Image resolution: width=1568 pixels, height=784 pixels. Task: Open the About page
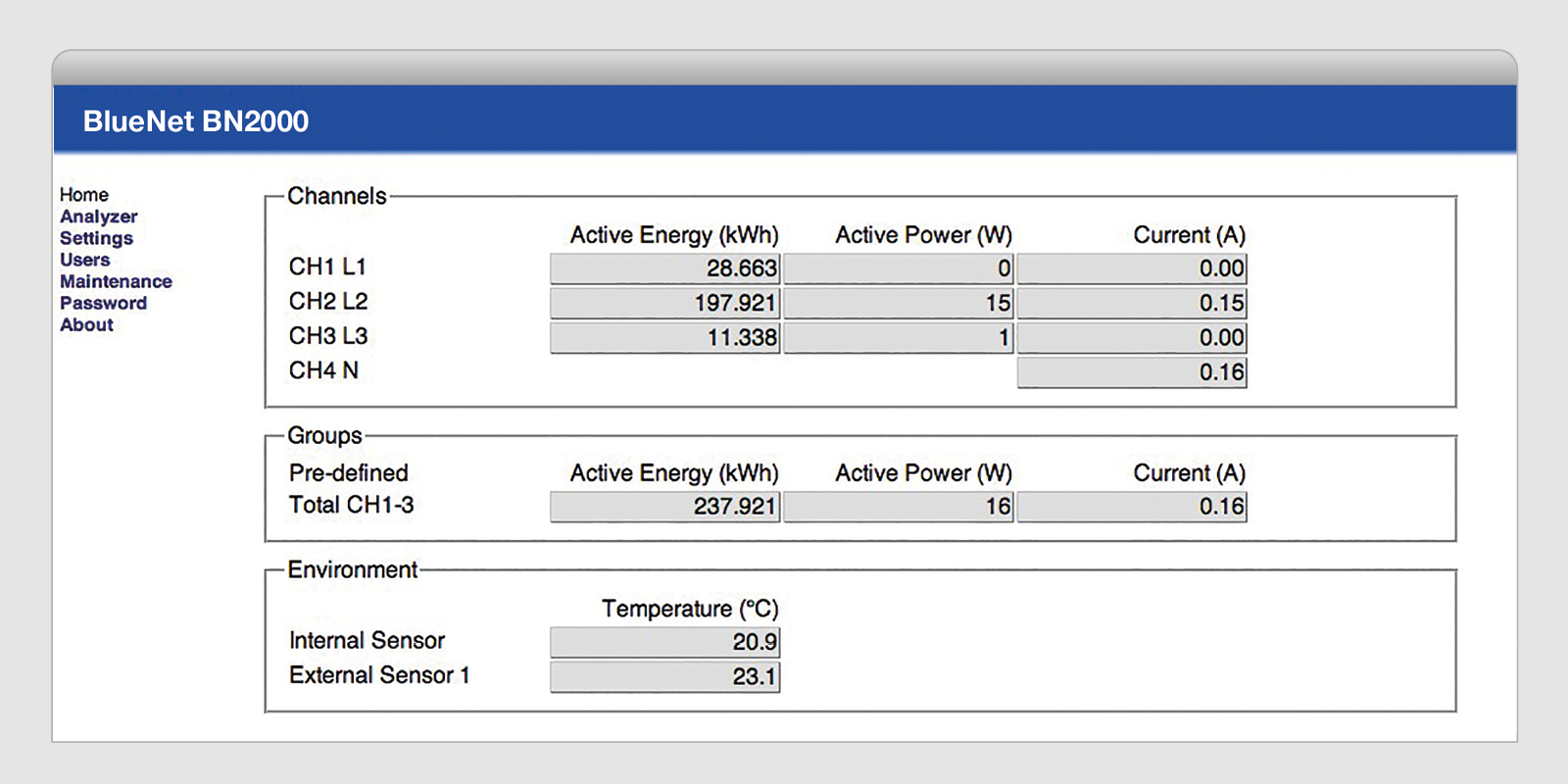(x=87, y=324)
